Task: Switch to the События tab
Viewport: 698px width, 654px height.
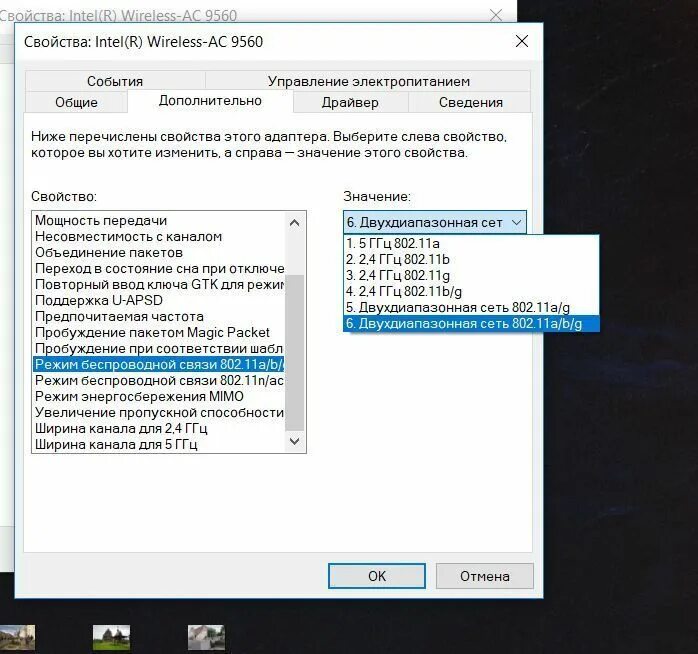Action: [x=115, y=81]
